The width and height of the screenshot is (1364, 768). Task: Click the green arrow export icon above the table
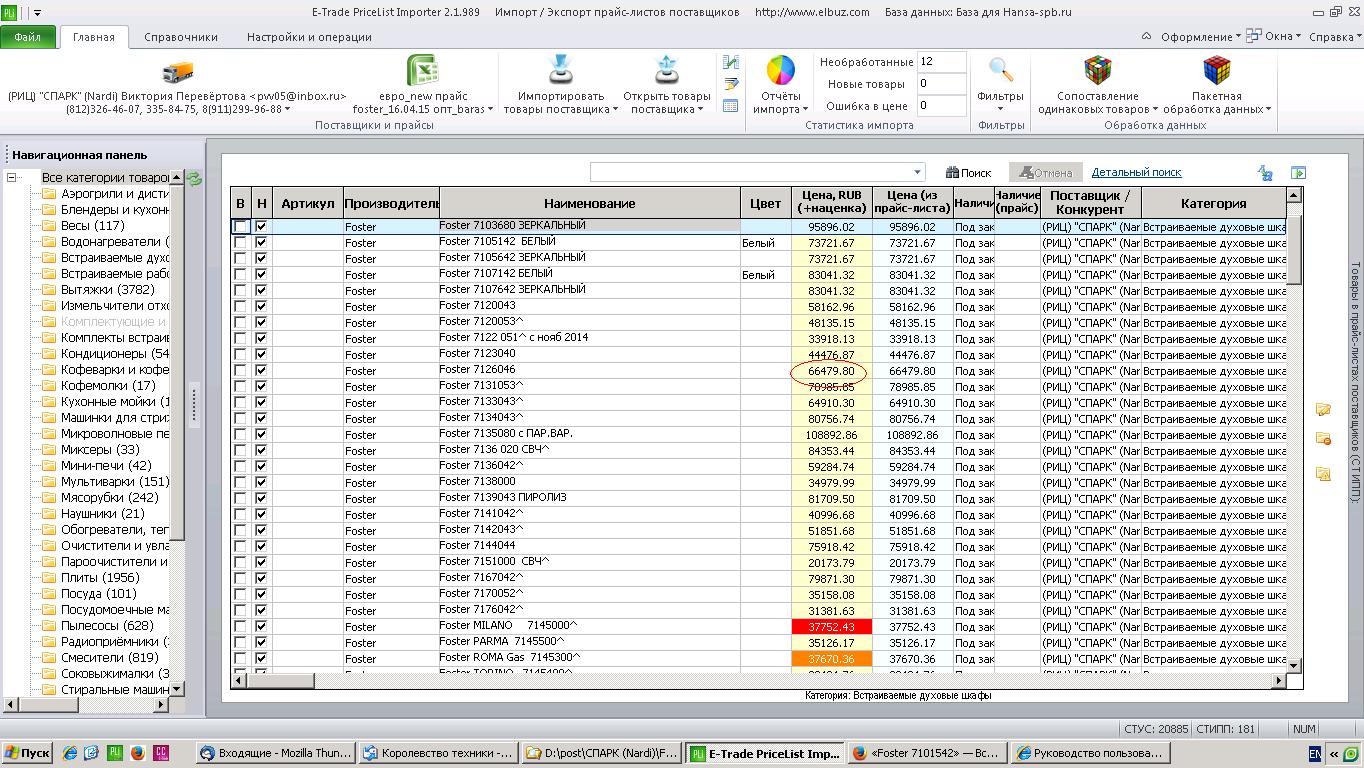pyautogui.click(x=1298, y=173)
